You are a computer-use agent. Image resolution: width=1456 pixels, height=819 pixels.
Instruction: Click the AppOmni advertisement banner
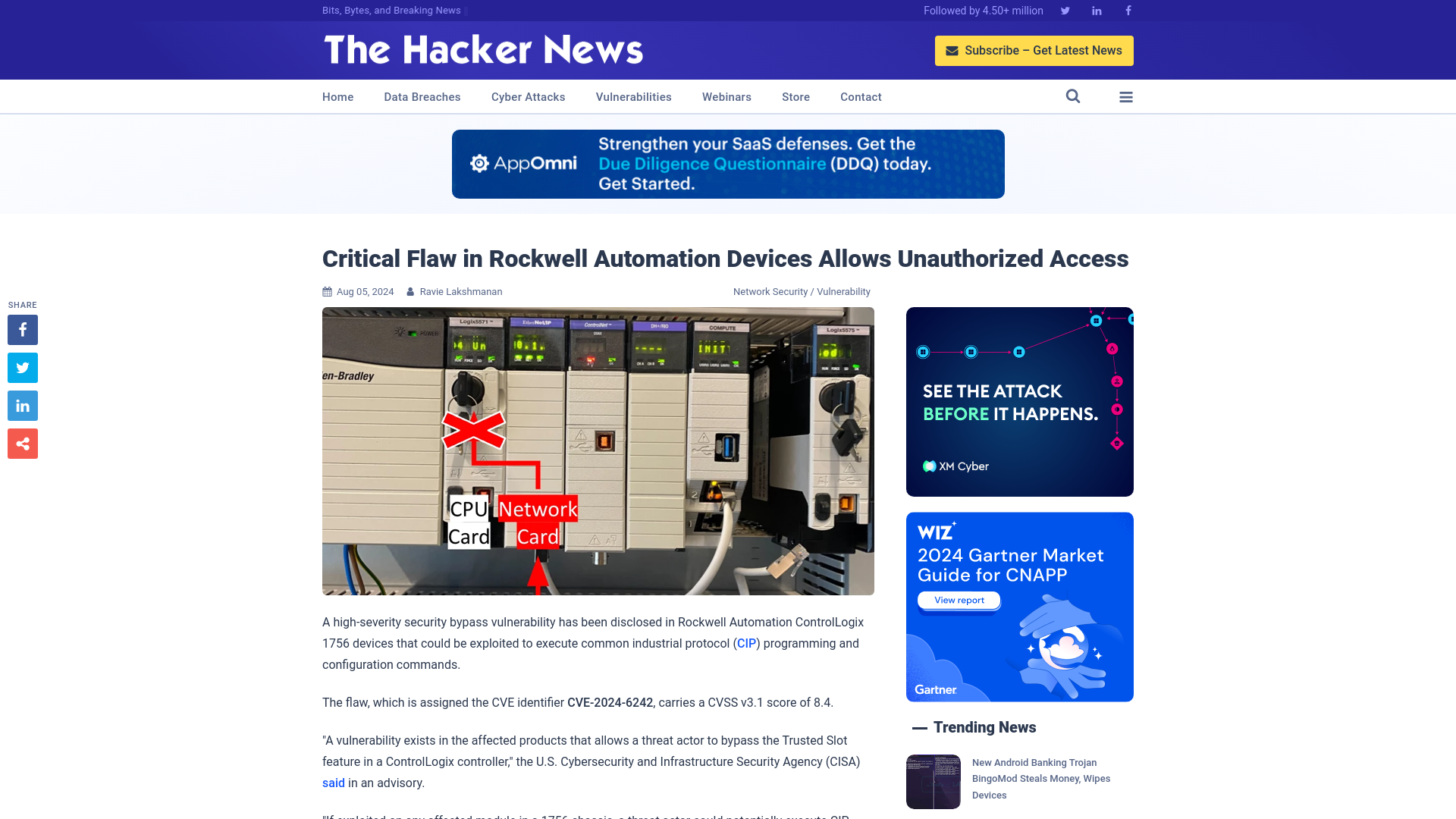728,164
